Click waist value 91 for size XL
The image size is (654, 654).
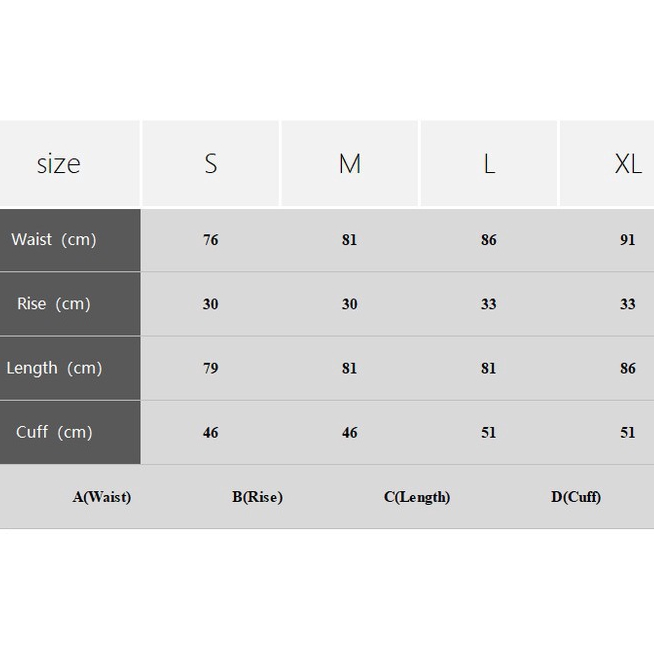627,240
